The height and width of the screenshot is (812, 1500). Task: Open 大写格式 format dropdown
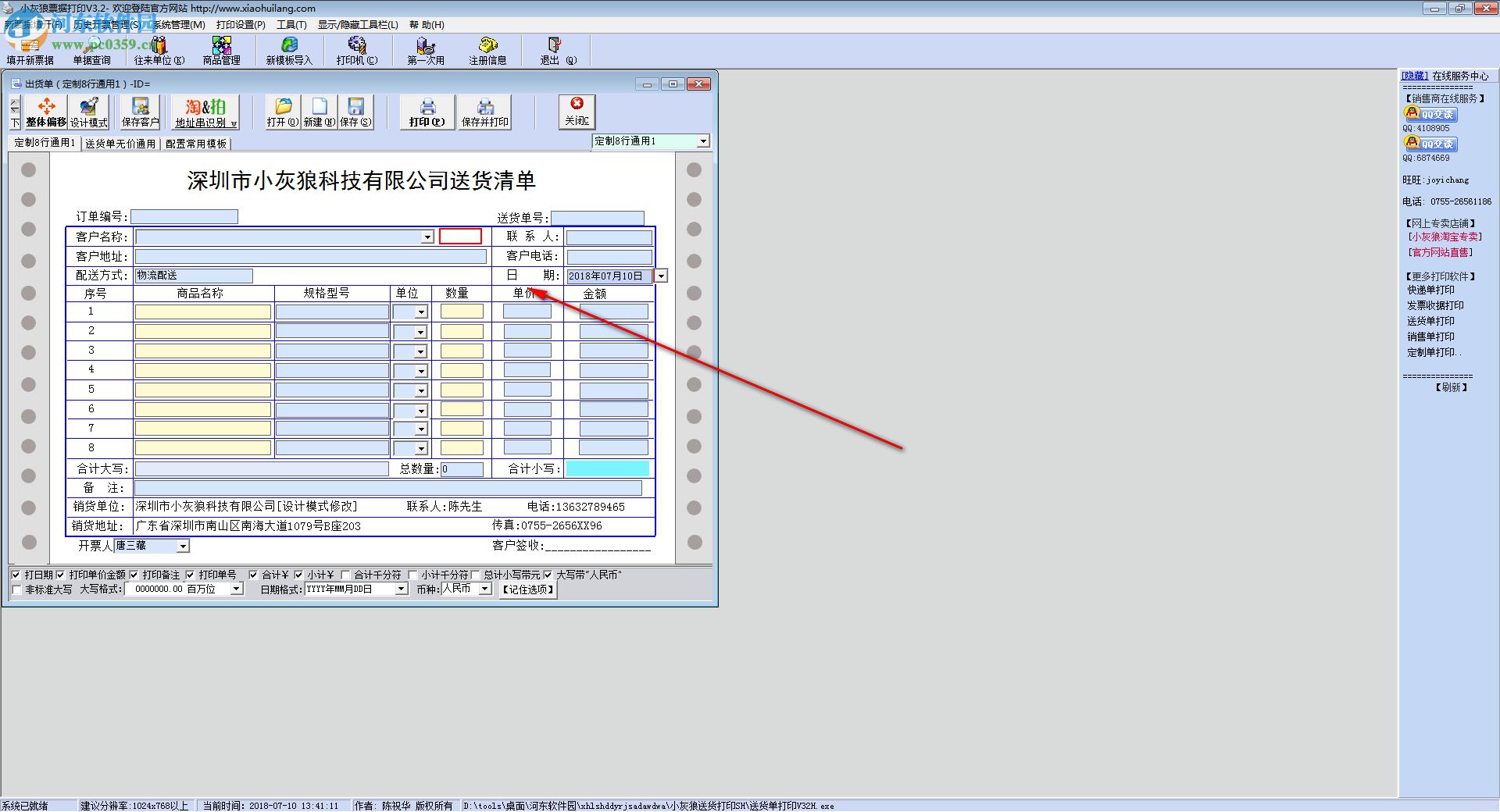(x=237, y=589)
